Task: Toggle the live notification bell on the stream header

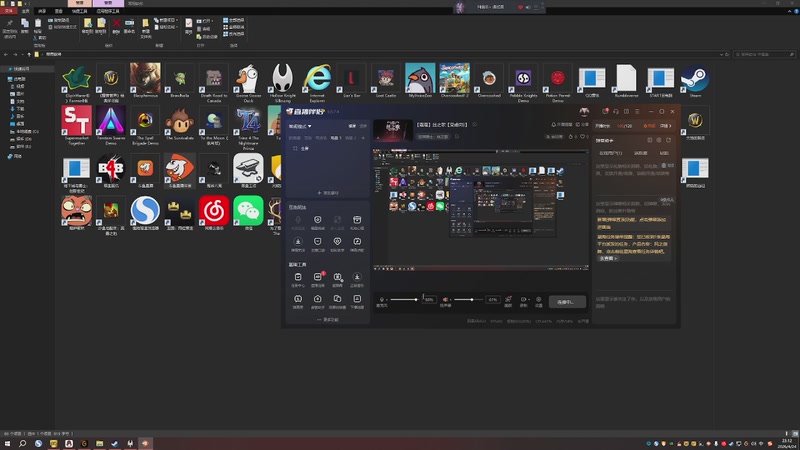Action: [554, 124]
